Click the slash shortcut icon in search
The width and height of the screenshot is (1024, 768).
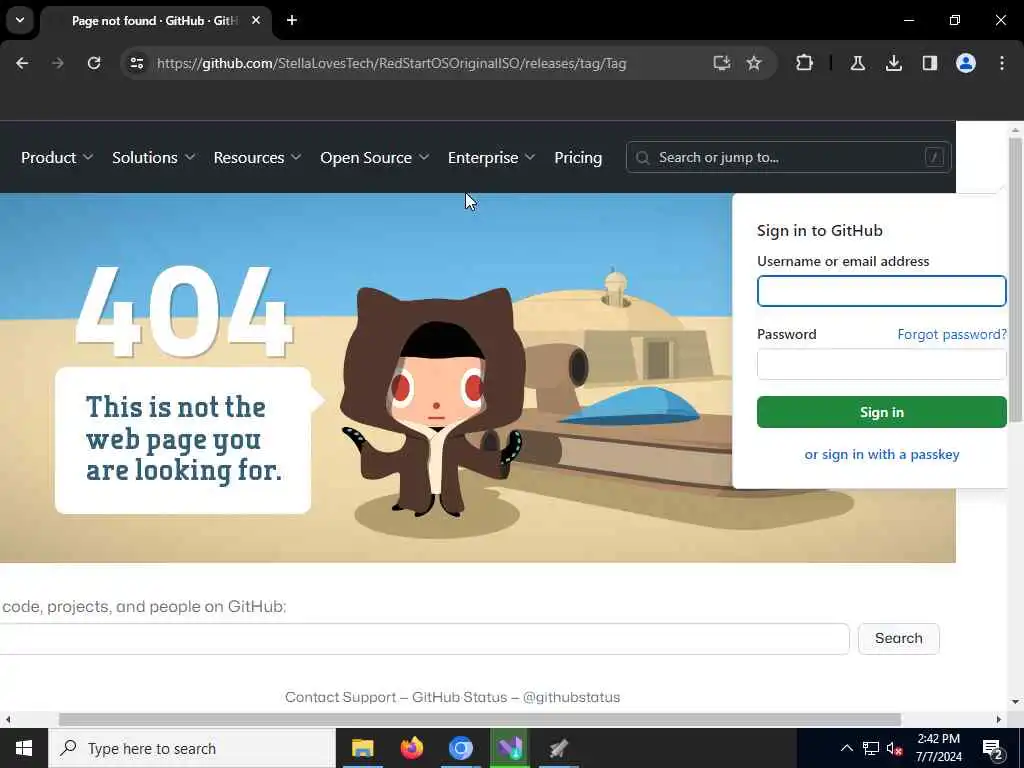point(935,157)
